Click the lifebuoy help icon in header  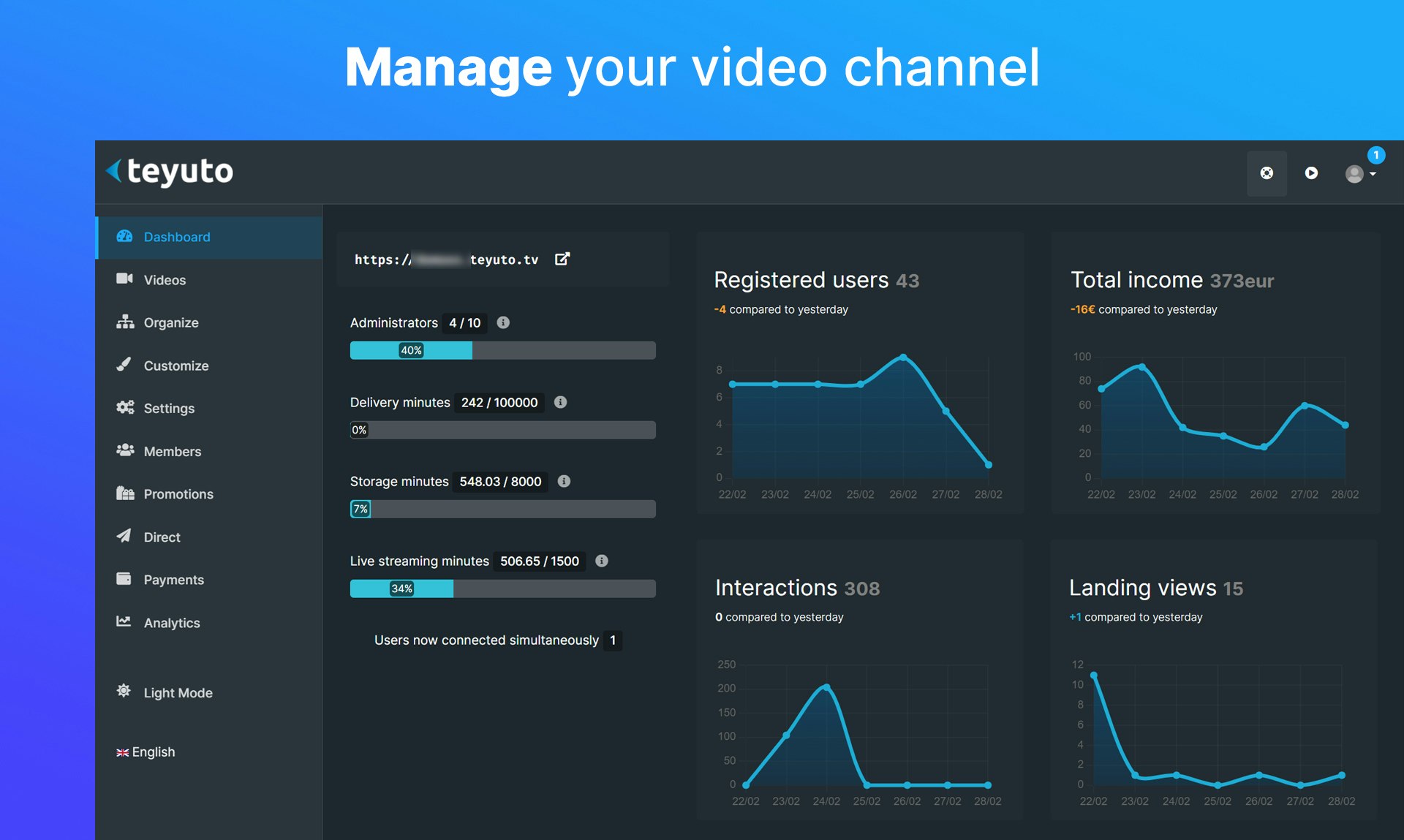(x=1267, y=173)
